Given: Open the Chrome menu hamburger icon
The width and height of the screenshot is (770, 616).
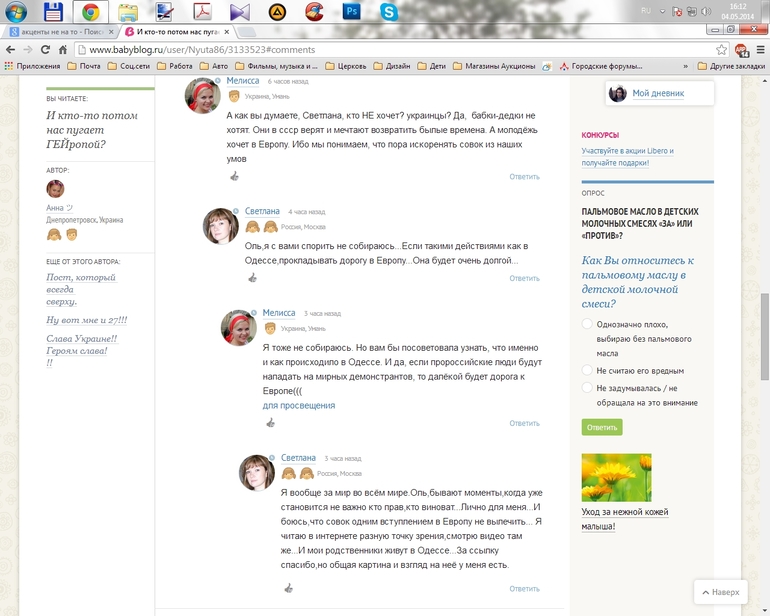Looking at the screenshot, I should [759, 49].
